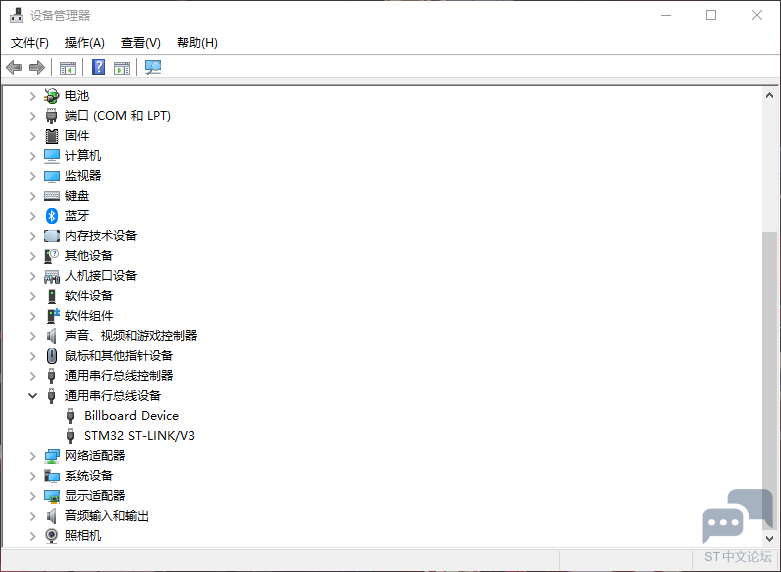
Task: Select the 显示适配器 label
Action: (95, 496)
